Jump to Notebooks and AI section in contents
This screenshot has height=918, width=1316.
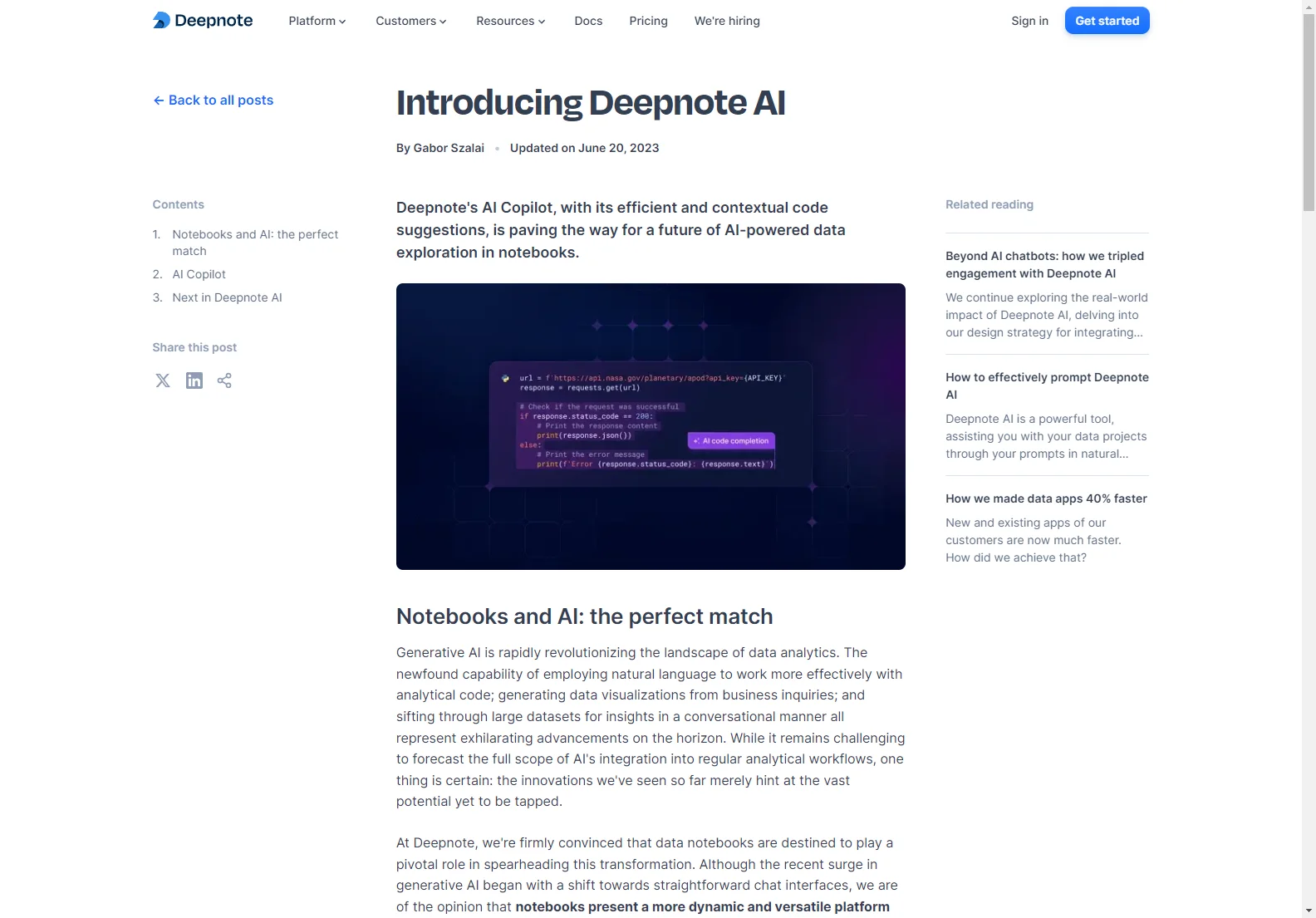click(x=255, y=243)
